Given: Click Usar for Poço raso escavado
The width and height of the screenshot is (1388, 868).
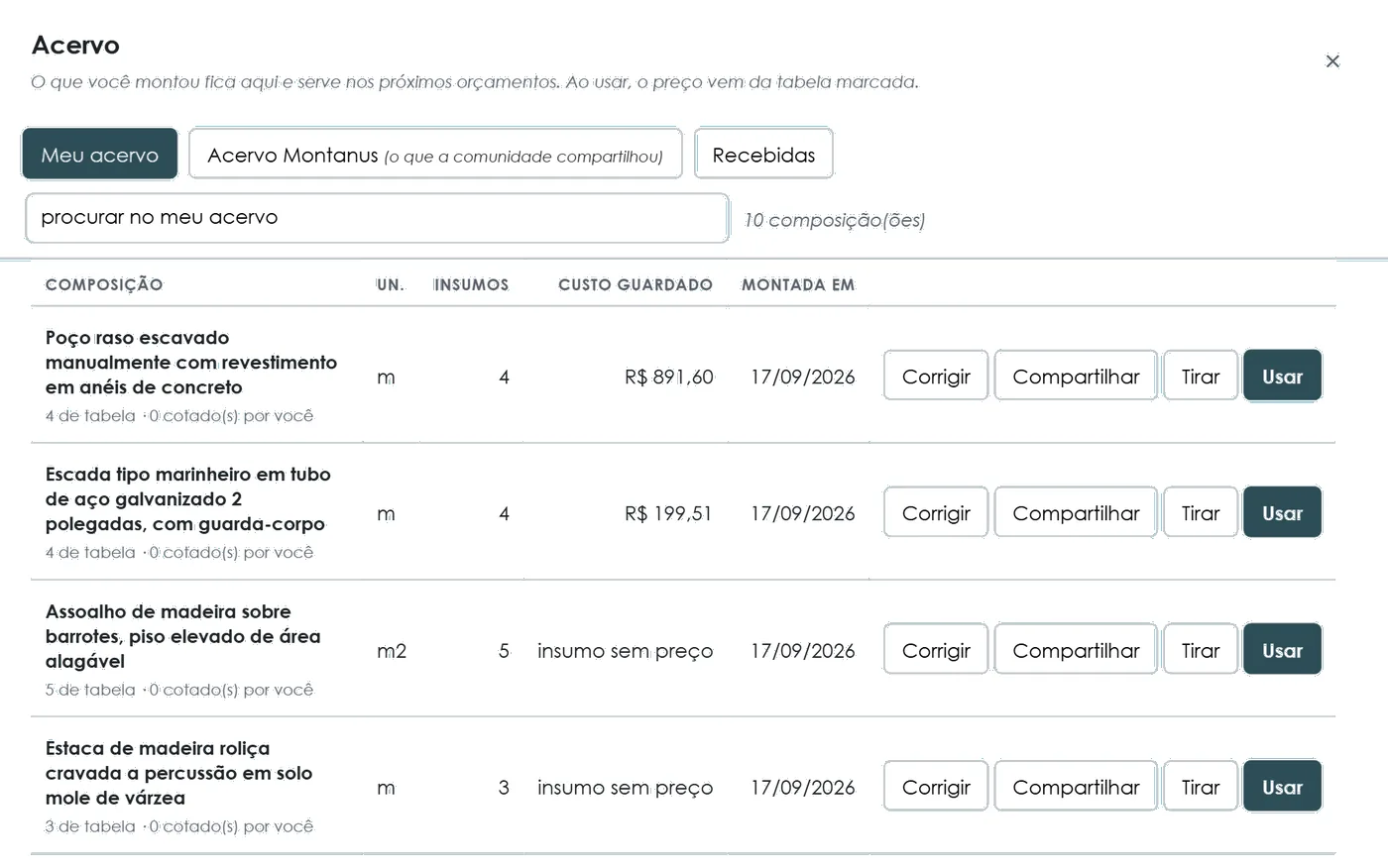Looking at the screenshot, I should click(x=1282, y=377).
